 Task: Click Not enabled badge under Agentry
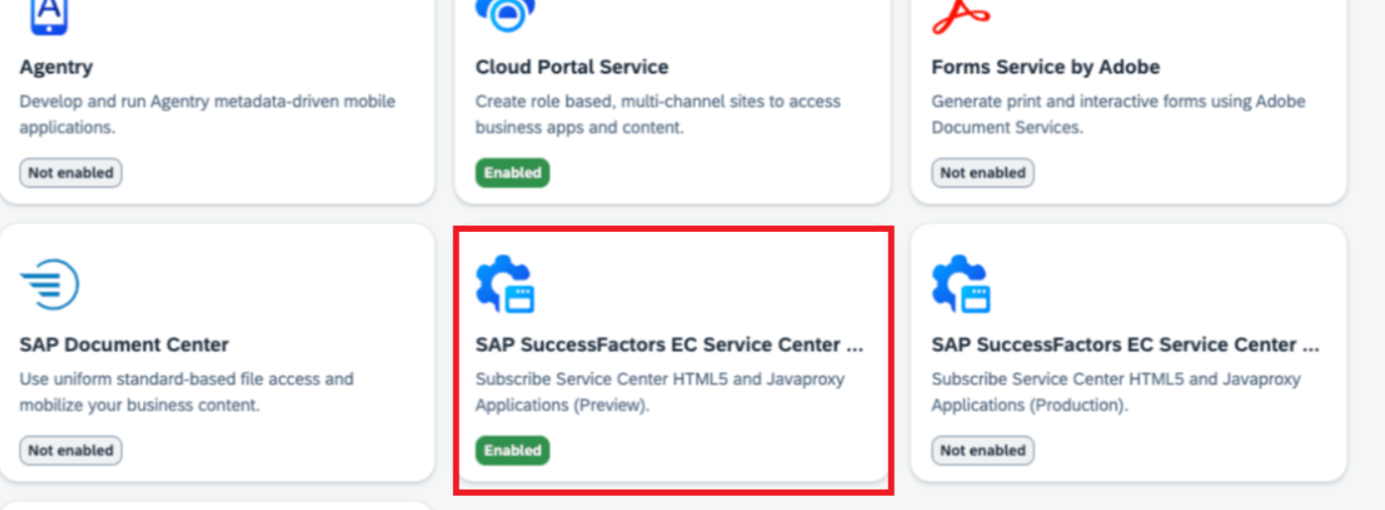71,173
